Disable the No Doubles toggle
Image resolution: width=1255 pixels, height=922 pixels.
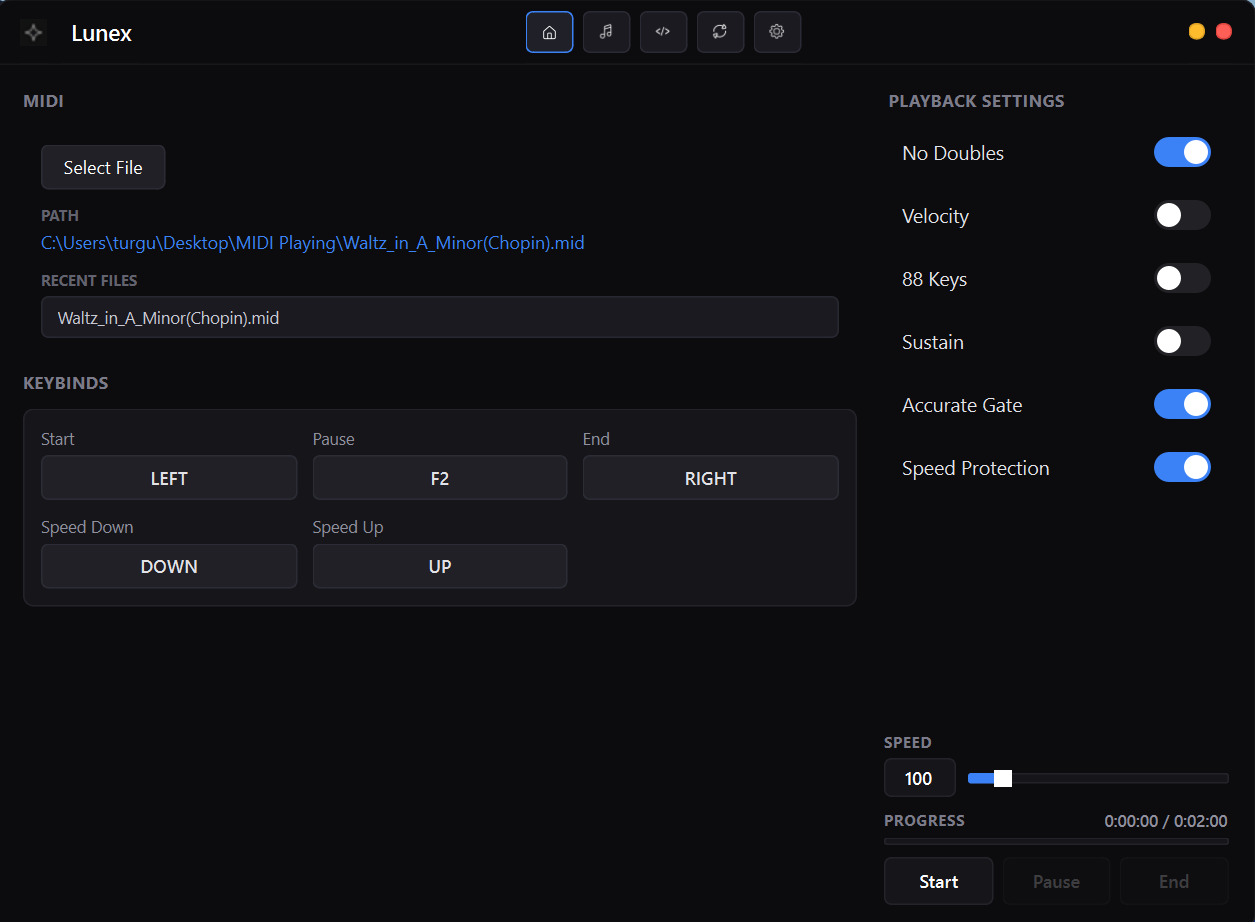click(1182, 152)
